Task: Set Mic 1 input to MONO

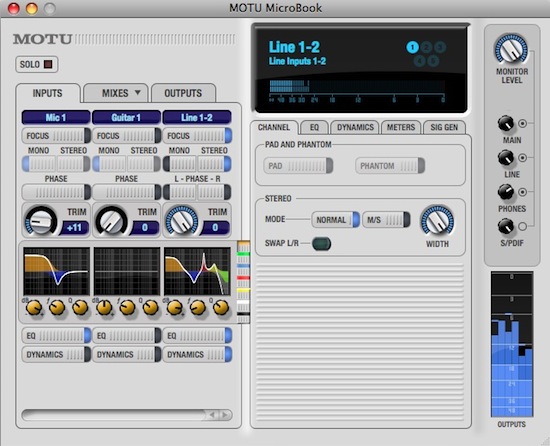Action: coord(39,164)
